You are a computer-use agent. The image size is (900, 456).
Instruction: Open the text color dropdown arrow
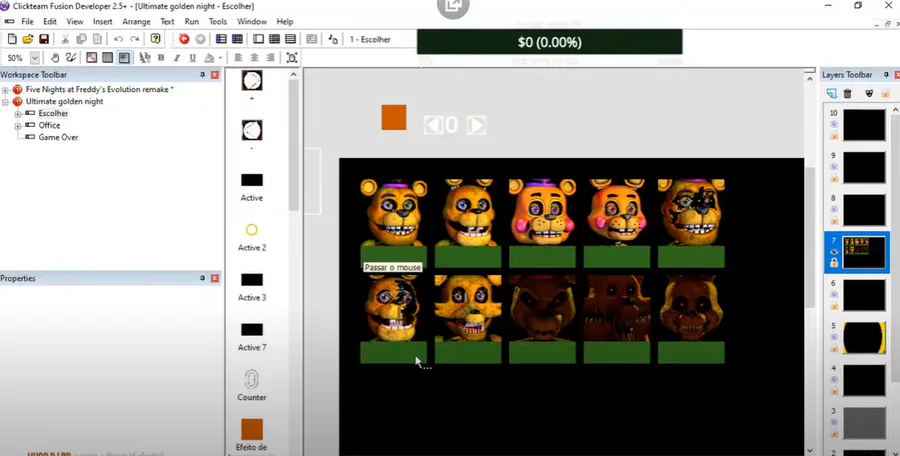(x=220, y=57)
